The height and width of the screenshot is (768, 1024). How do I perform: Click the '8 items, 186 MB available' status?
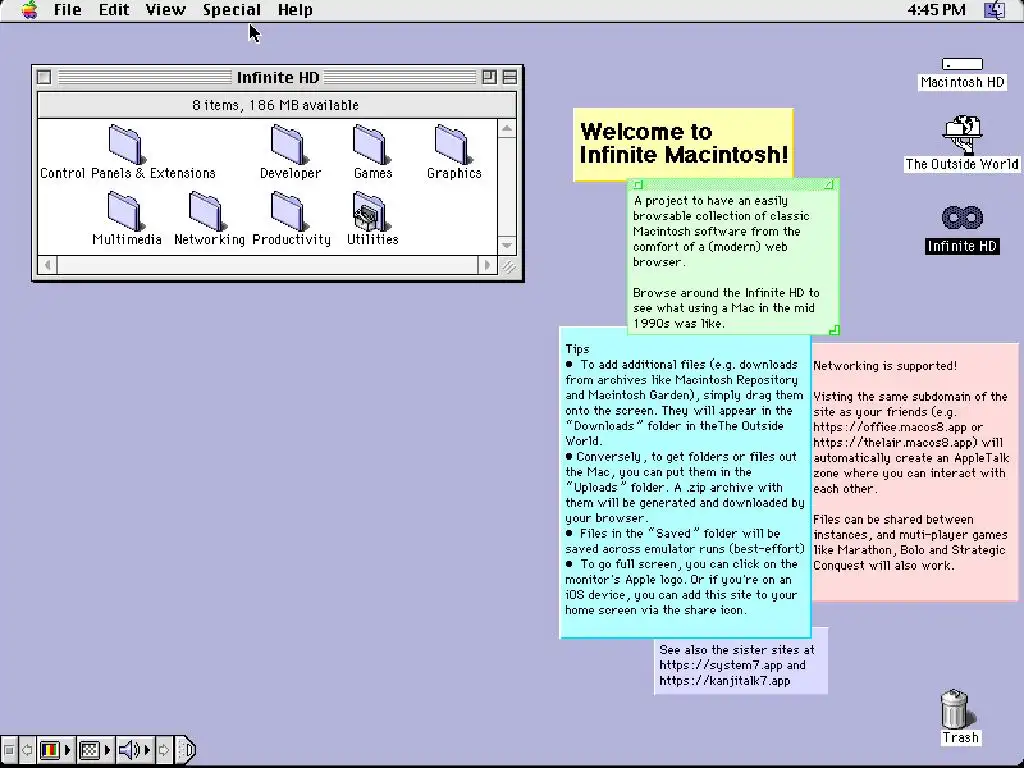(x=276, y=105)
